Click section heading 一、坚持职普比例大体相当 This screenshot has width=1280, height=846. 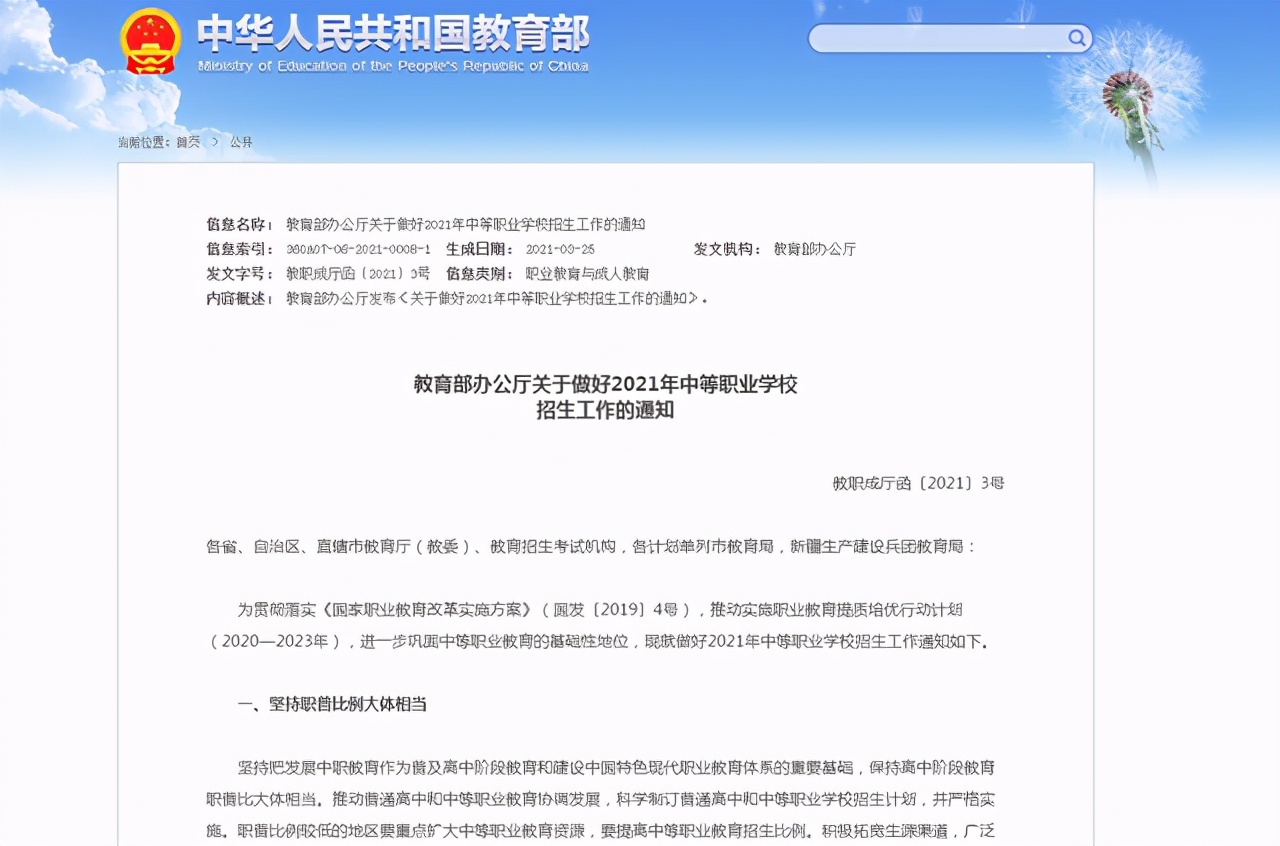coord(332,704)
